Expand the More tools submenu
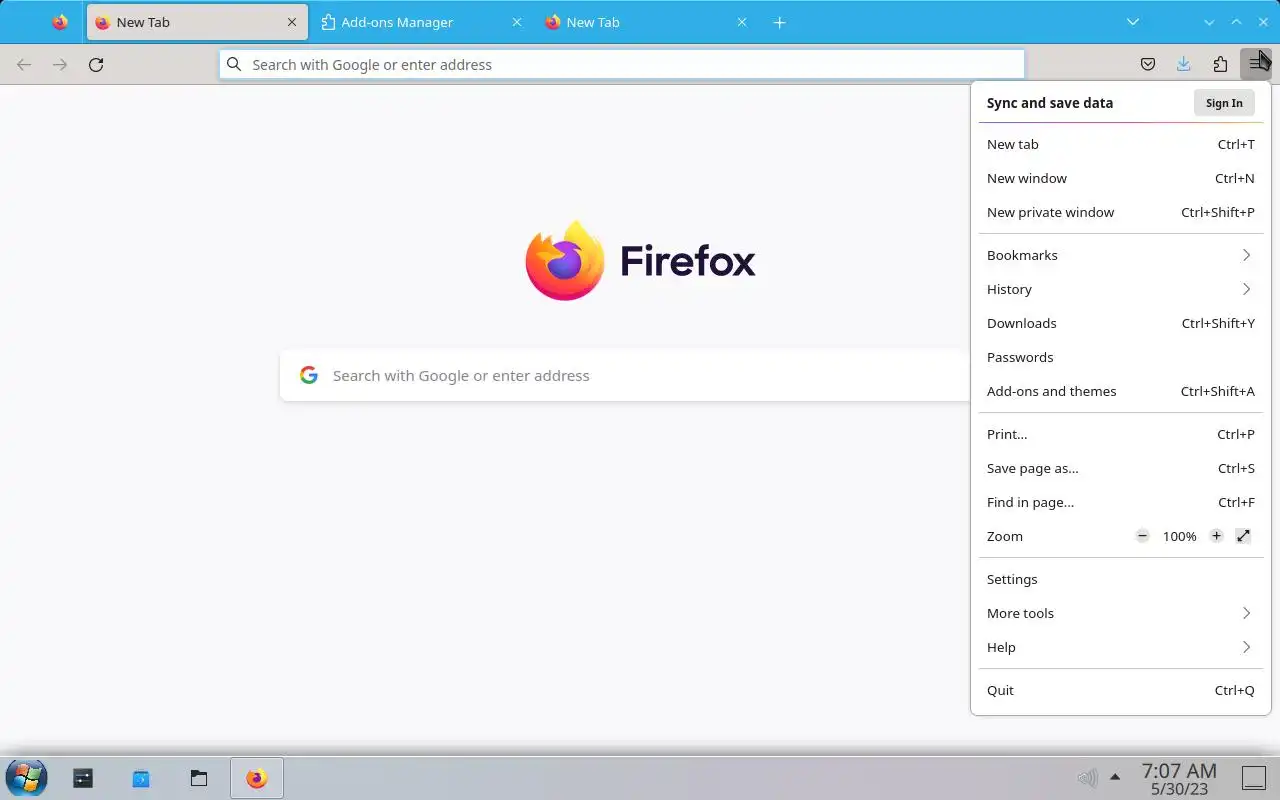This screenshot has width=1280, height=800. pos(1121,613)
